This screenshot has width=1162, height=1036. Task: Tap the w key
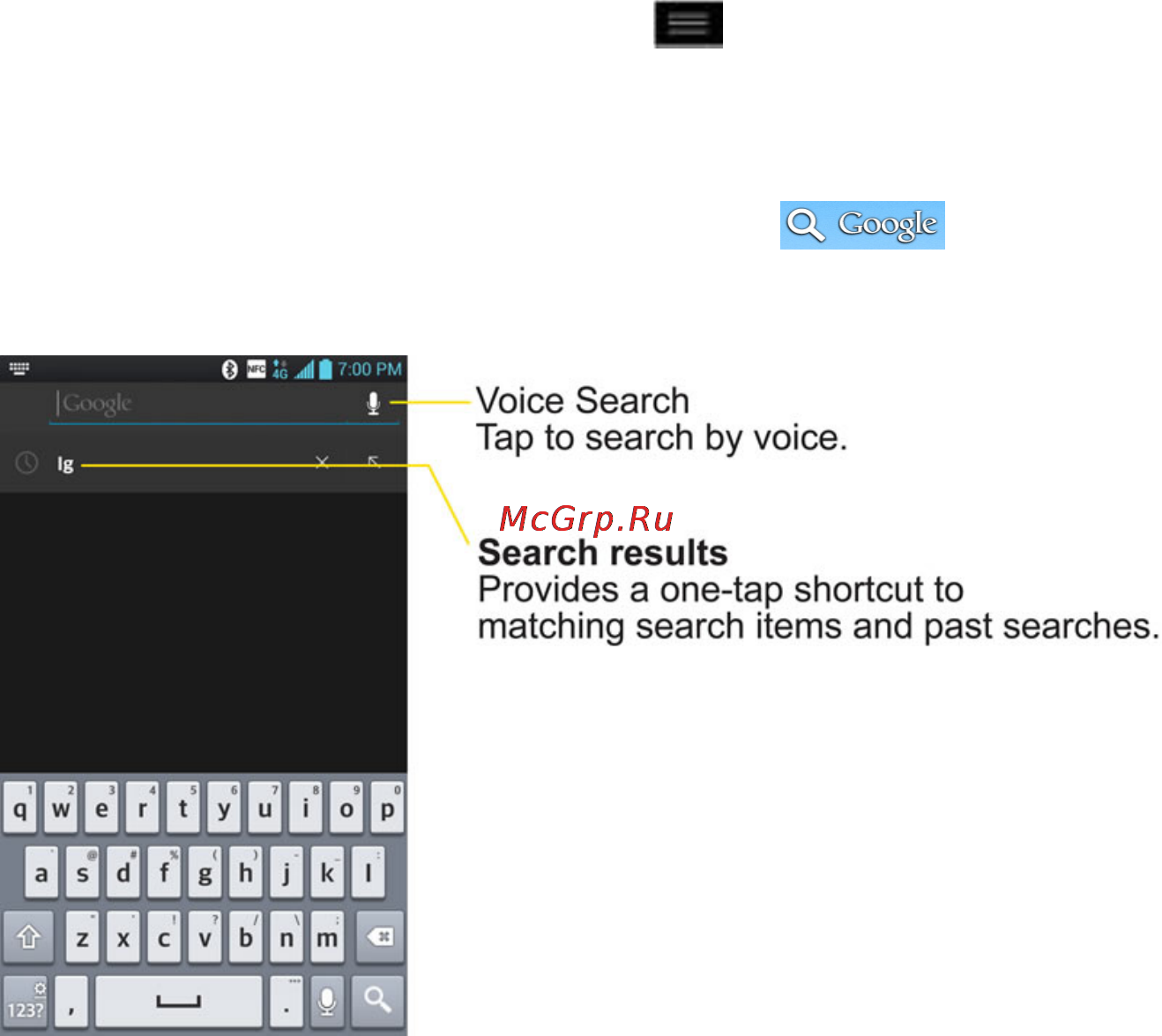[x=61, y=808]
